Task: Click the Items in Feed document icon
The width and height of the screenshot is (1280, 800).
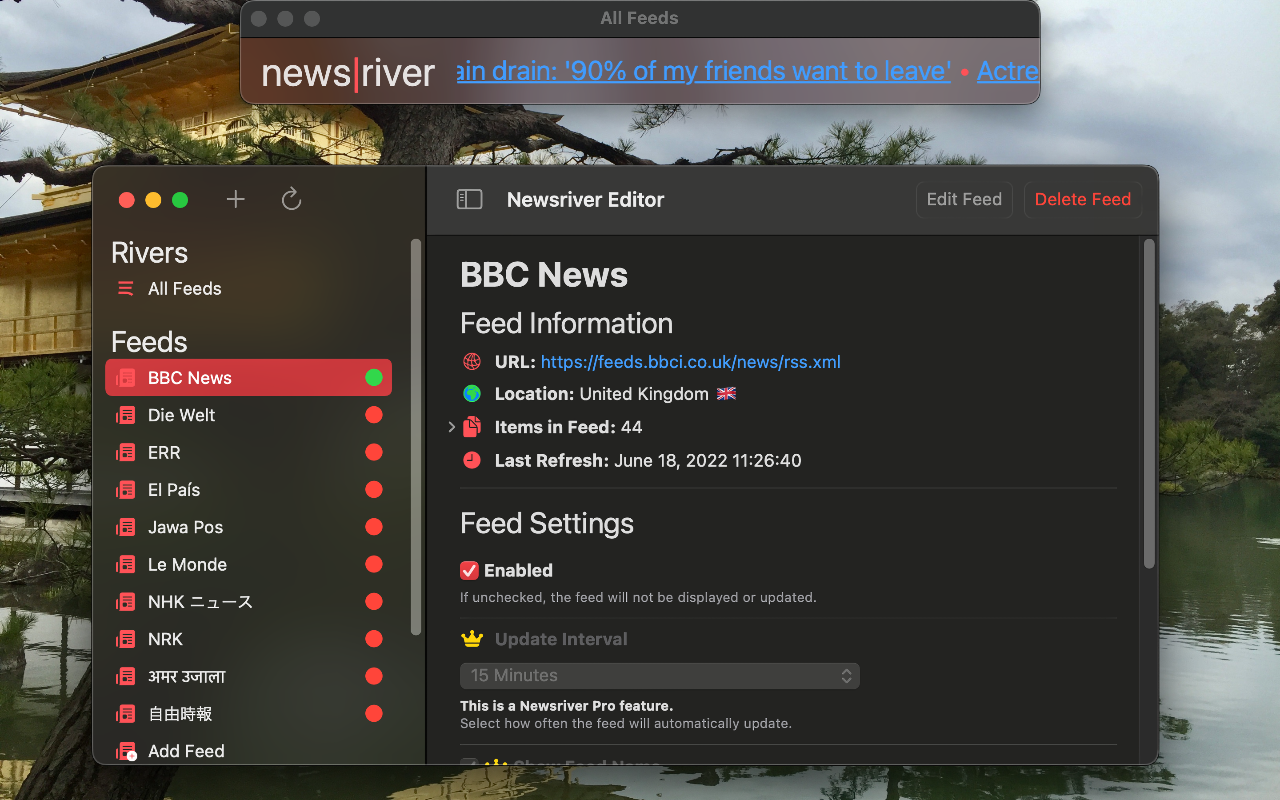Action: click(472, 427)
